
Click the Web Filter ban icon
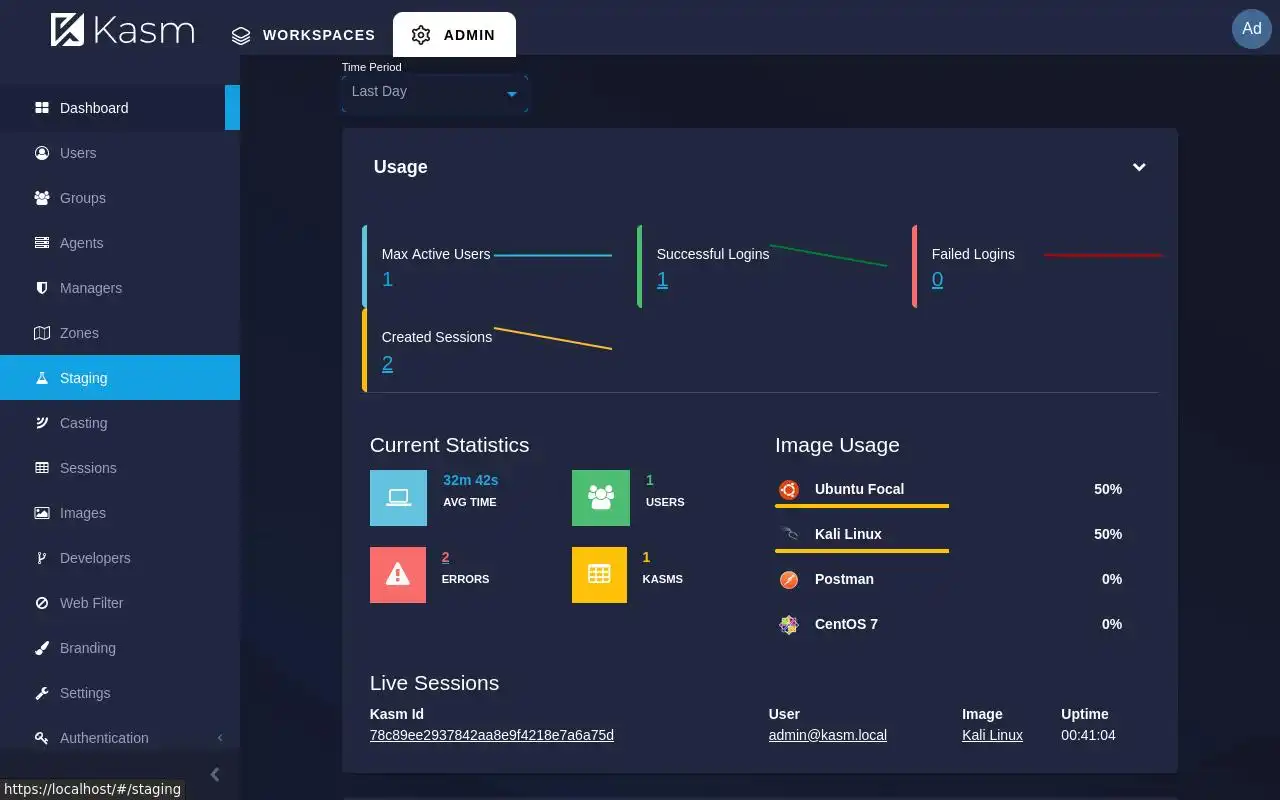click(42, 603)
